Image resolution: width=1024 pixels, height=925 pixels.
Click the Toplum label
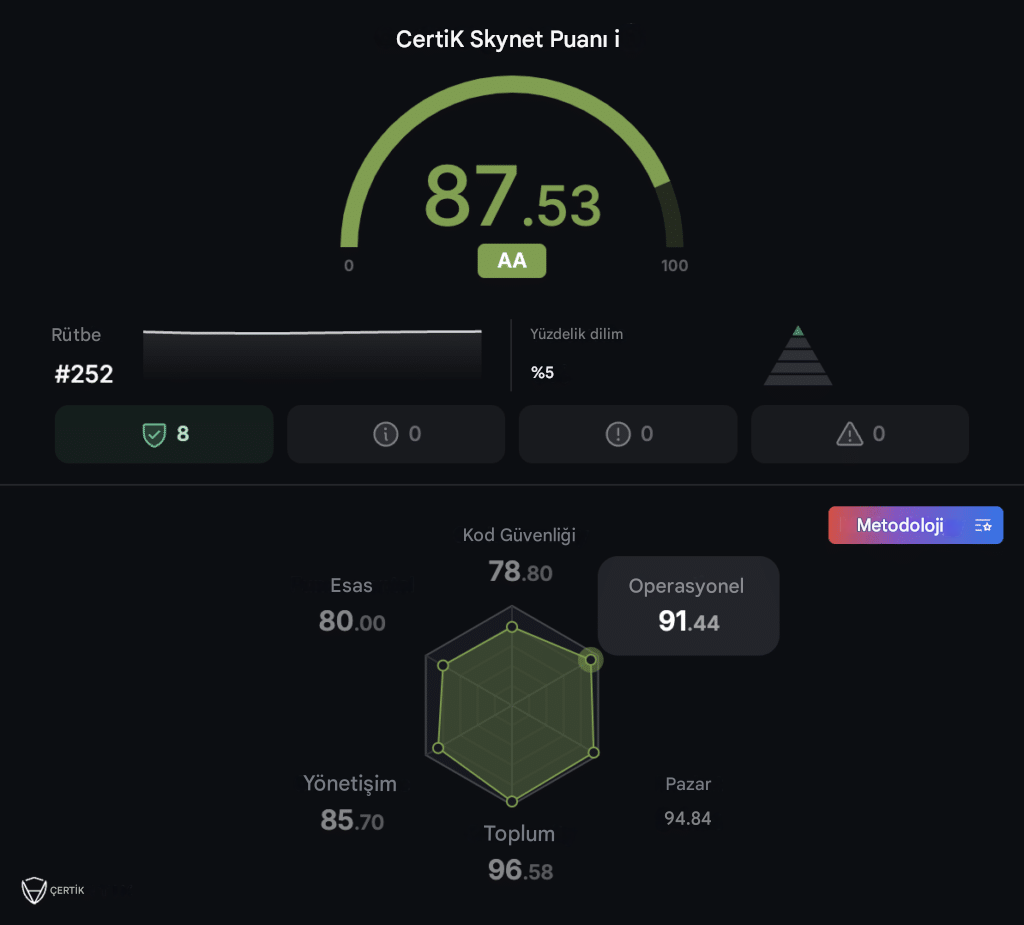pyautogui.click(x=519, y=834)
